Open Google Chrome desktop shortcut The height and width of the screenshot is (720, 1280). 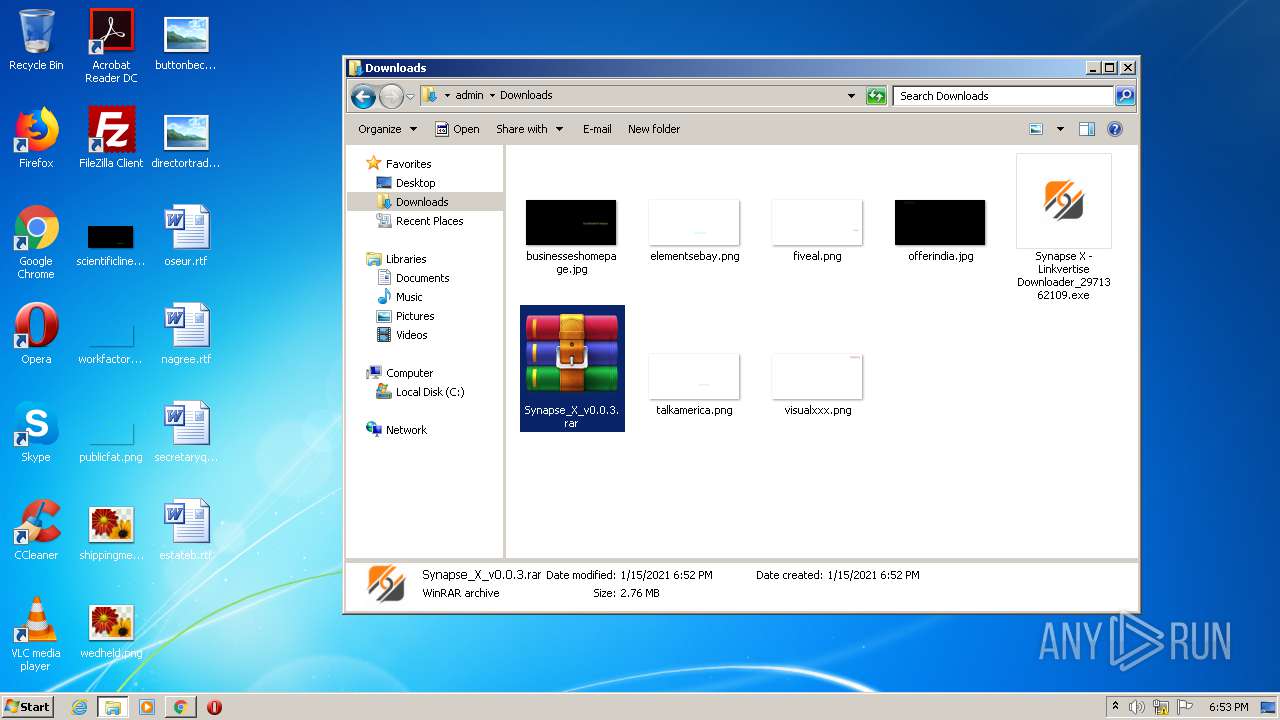[x=36, y=243]
